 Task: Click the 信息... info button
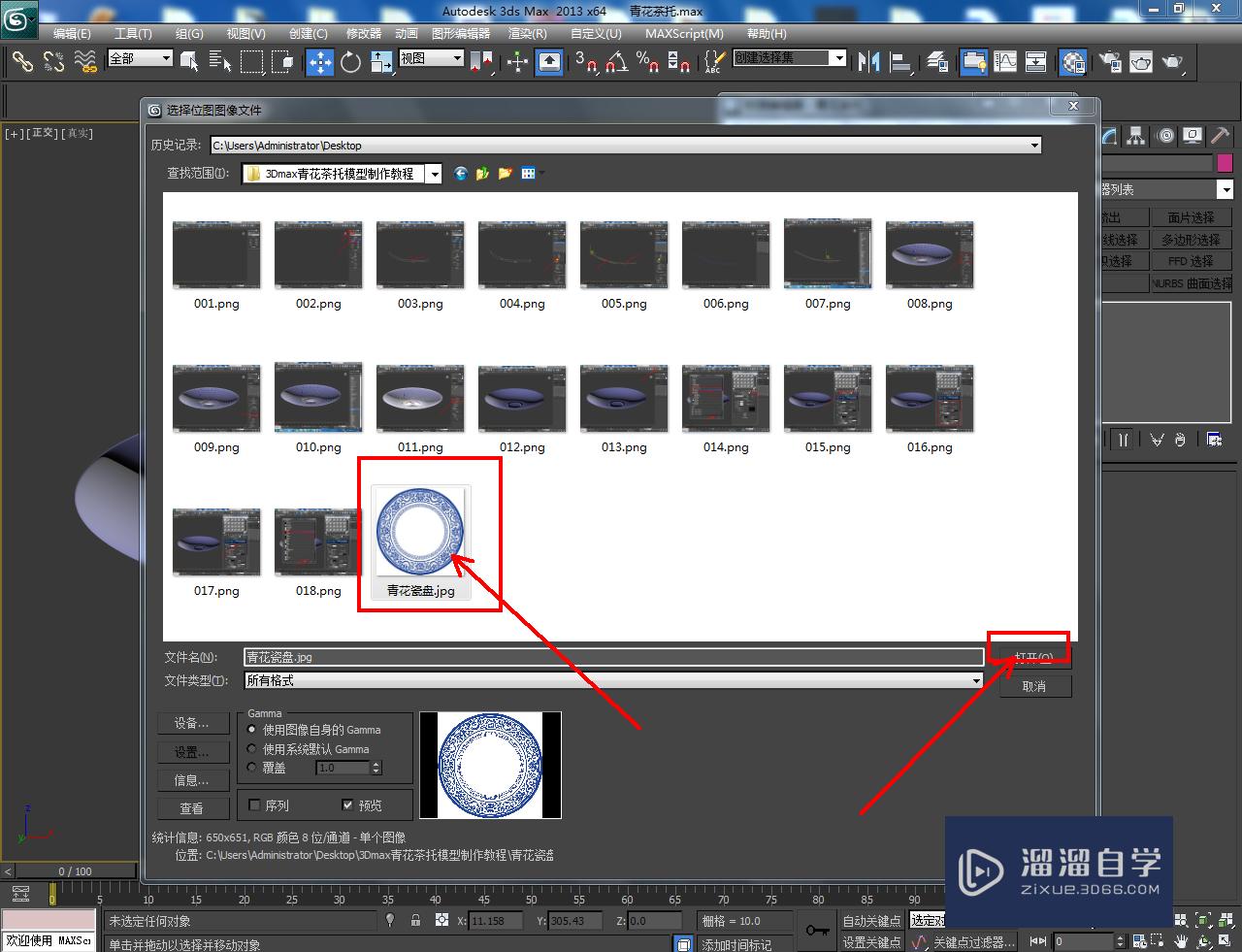point(191,780)
